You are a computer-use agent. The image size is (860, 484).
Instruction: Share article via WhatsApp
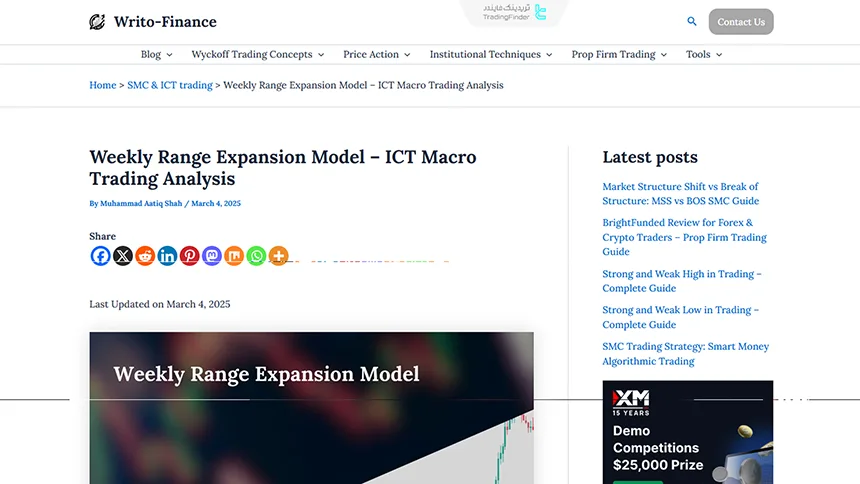coord(256,256)
